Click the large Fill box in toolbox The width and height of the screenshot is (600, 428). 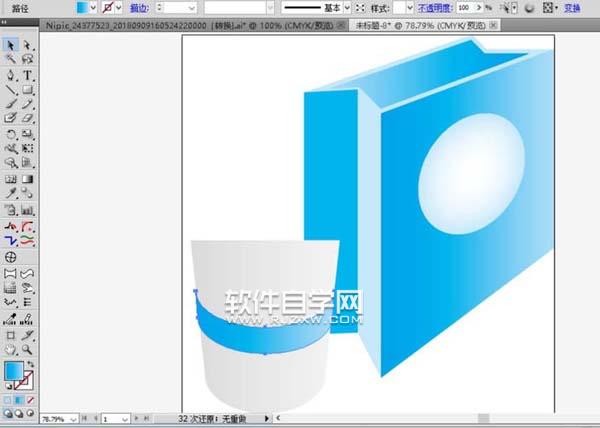[x=14, y=371]
